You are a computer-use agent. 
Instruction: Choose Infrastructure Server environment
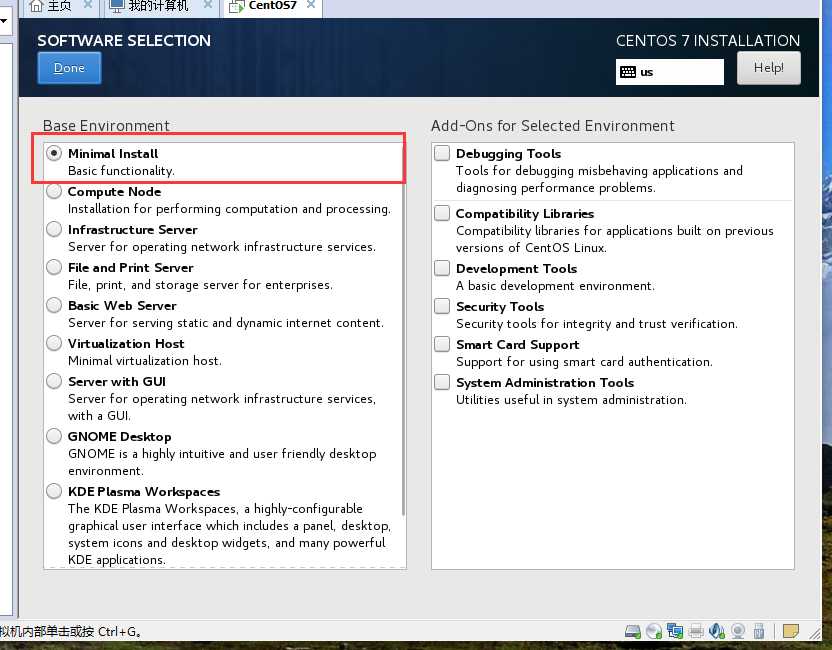tap(54, 229)
